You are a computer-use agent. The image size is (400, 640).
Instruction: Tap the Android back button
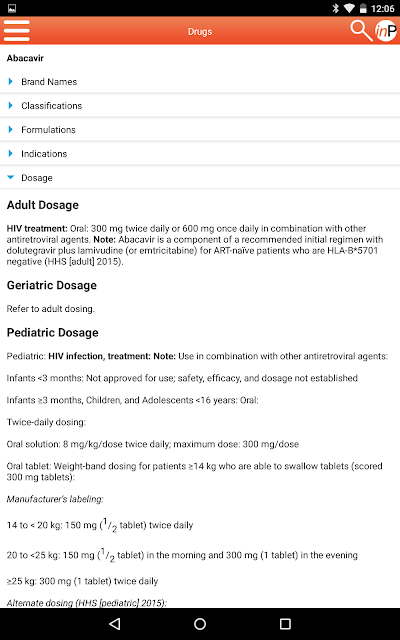[x=115, y=624]
